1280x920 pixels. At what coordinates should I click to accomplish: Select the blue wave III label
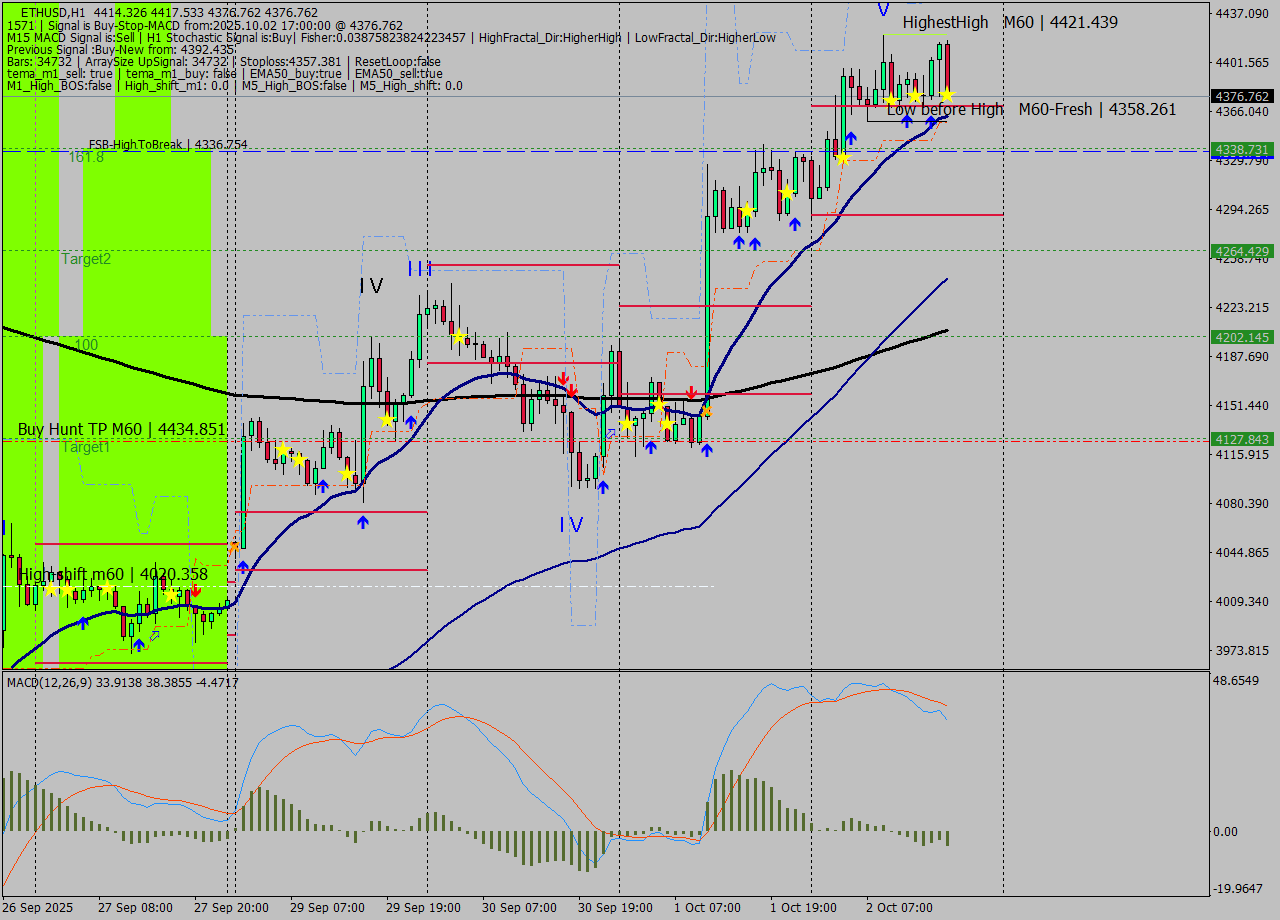[419, 268]
